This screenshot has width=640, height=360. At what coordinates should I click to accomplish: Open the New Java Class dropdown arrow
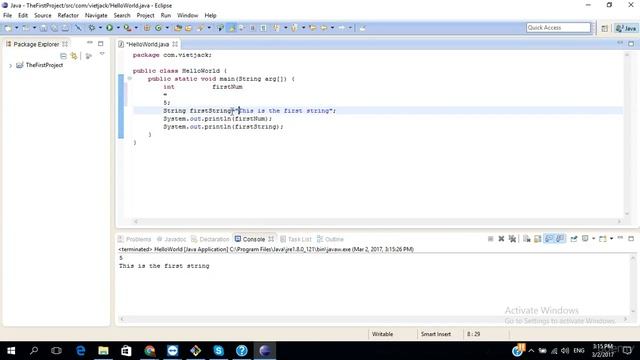pyautogui.click(x=167, y=28)
